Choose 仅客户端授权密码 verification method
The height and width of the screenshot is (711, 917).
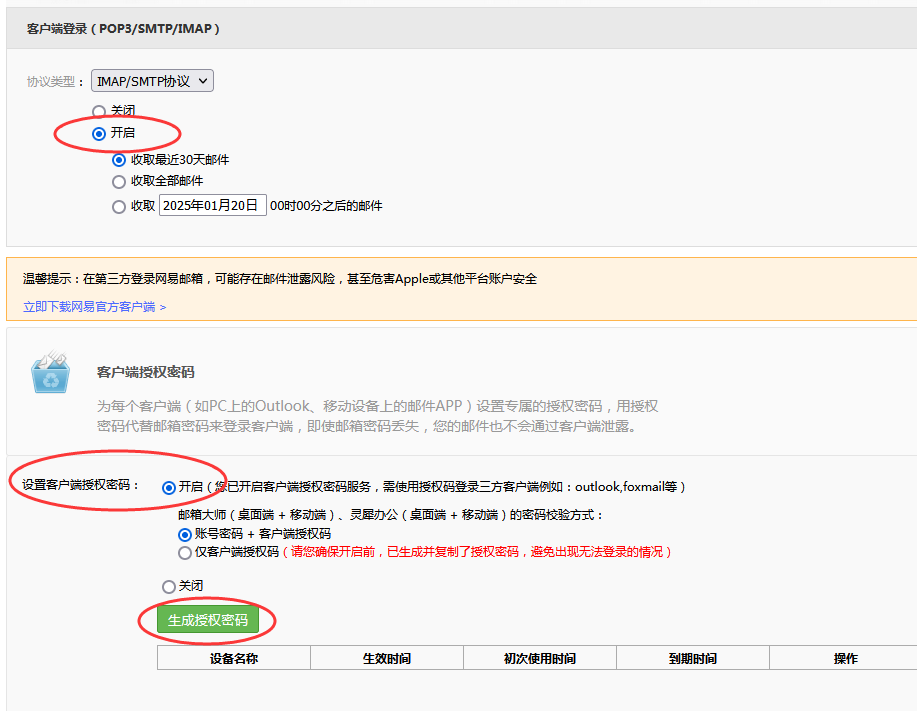click(x=182, y=551)
